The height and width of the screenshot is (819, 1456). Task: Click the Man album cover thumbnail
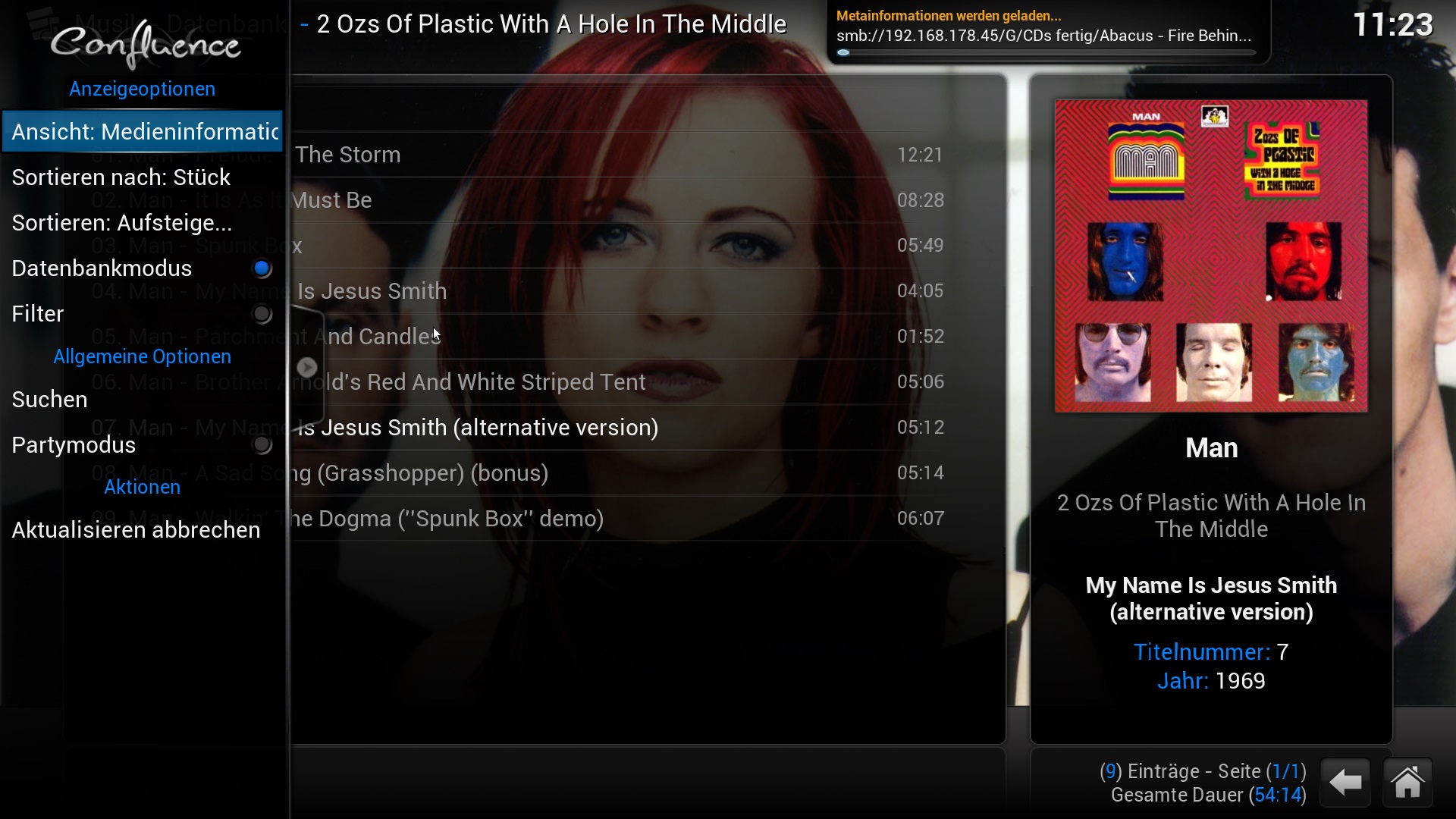click(1211, 256)
